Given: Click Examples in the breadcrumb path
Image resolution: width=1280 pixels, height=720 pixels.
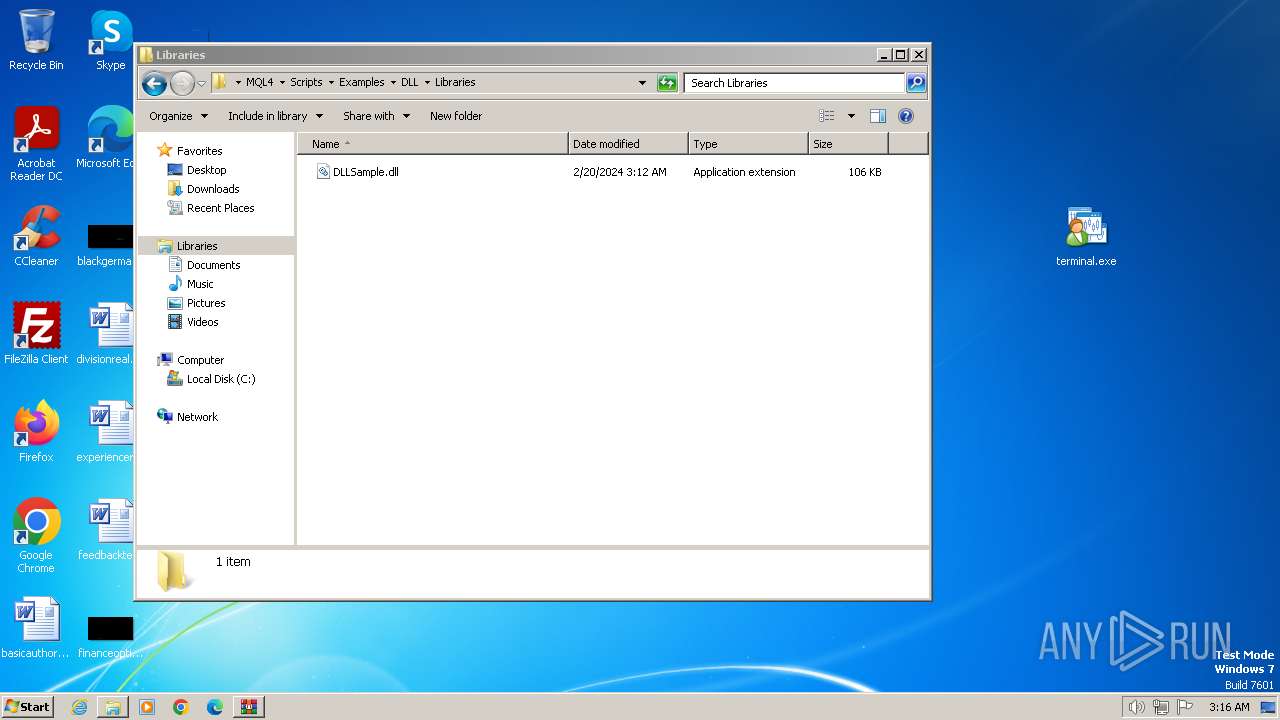Looking at the screenshot, I should point(361,83).
